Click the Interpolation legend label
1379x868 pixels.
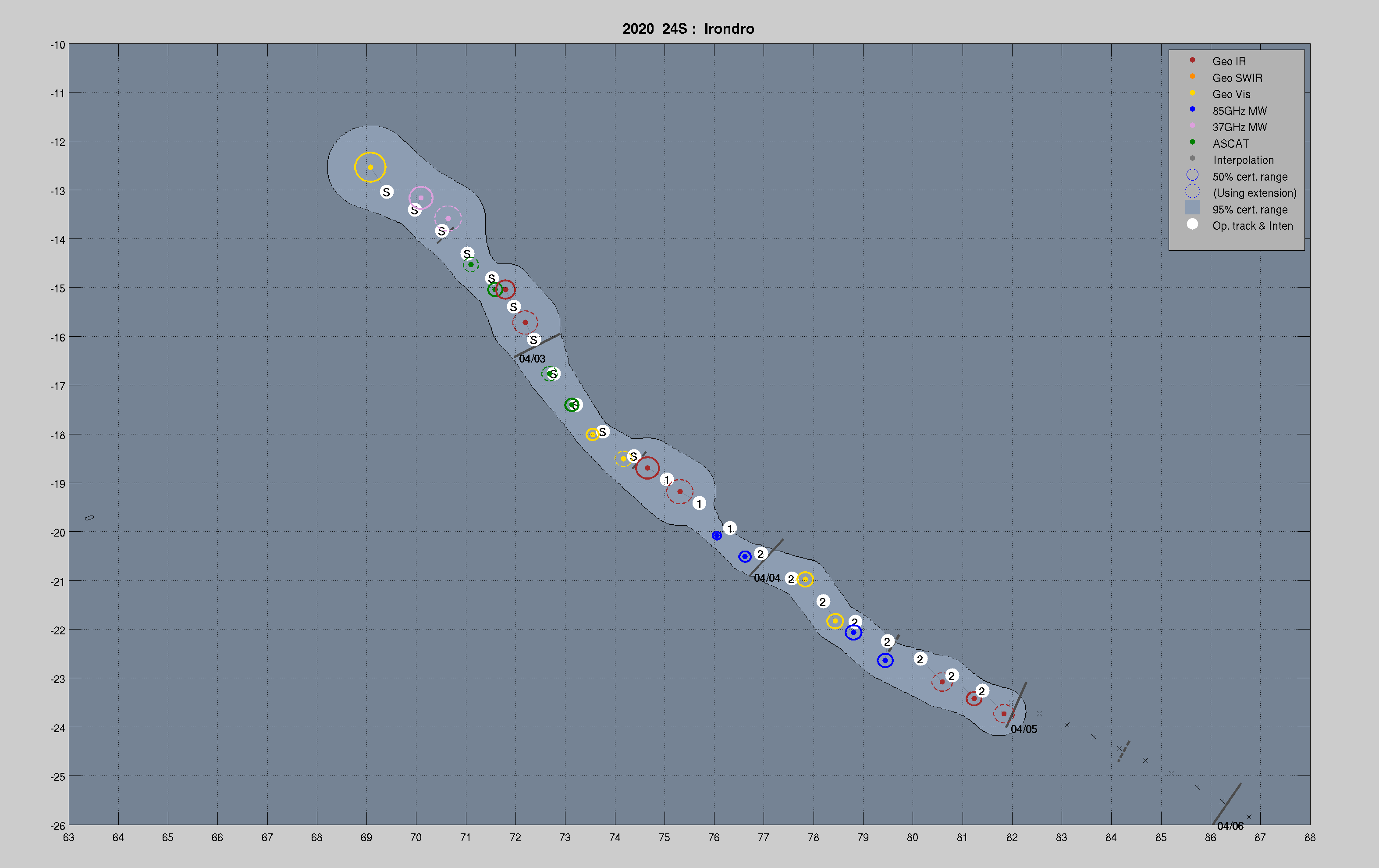(1243, 160)
